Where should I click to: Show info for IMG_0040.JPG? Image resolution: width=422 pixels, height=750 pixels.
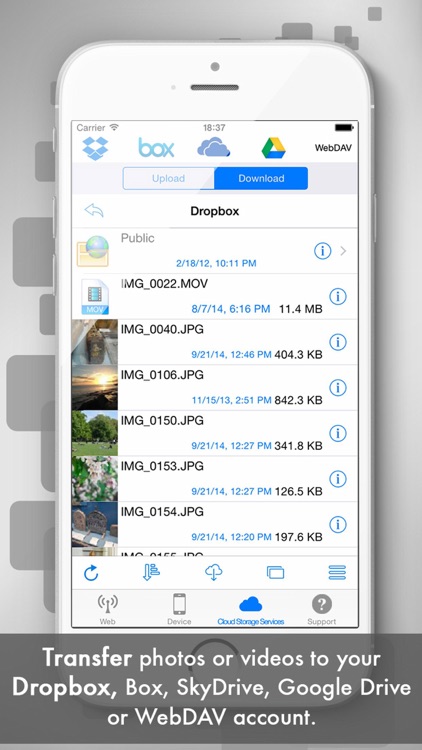[338, 342]
